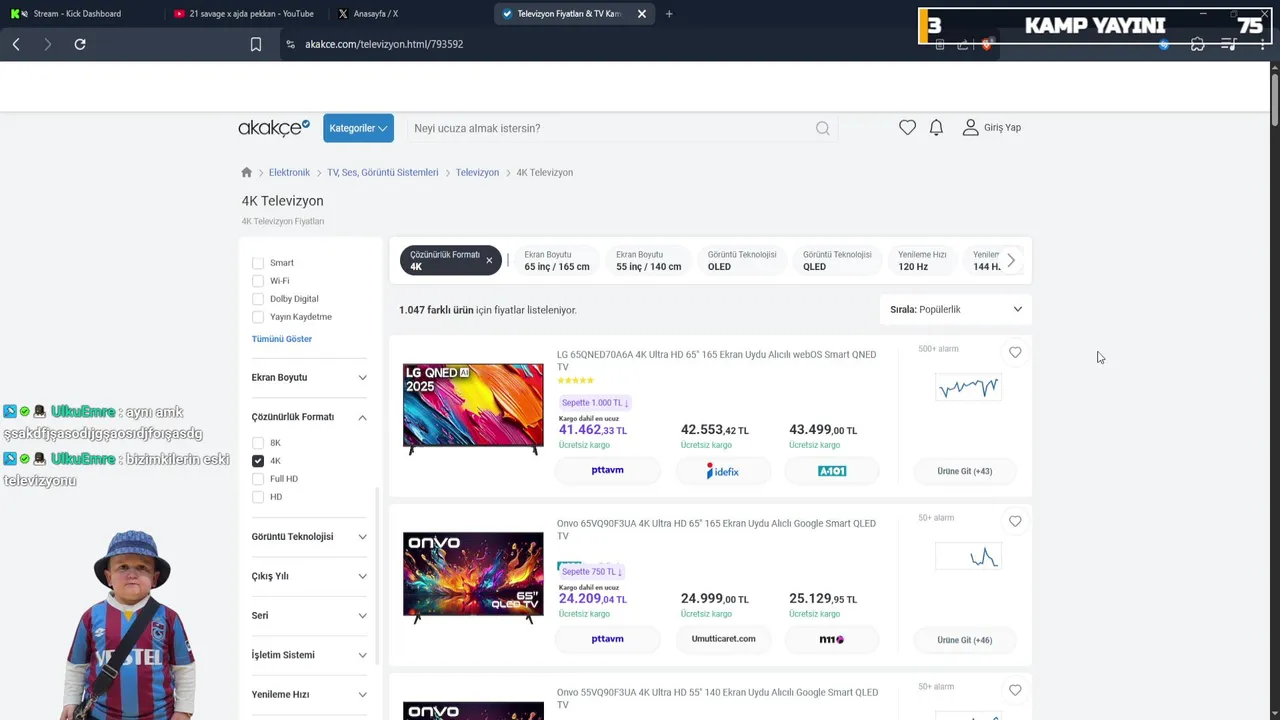Open price alarms via the bell icon

click(x=936, y=128)
